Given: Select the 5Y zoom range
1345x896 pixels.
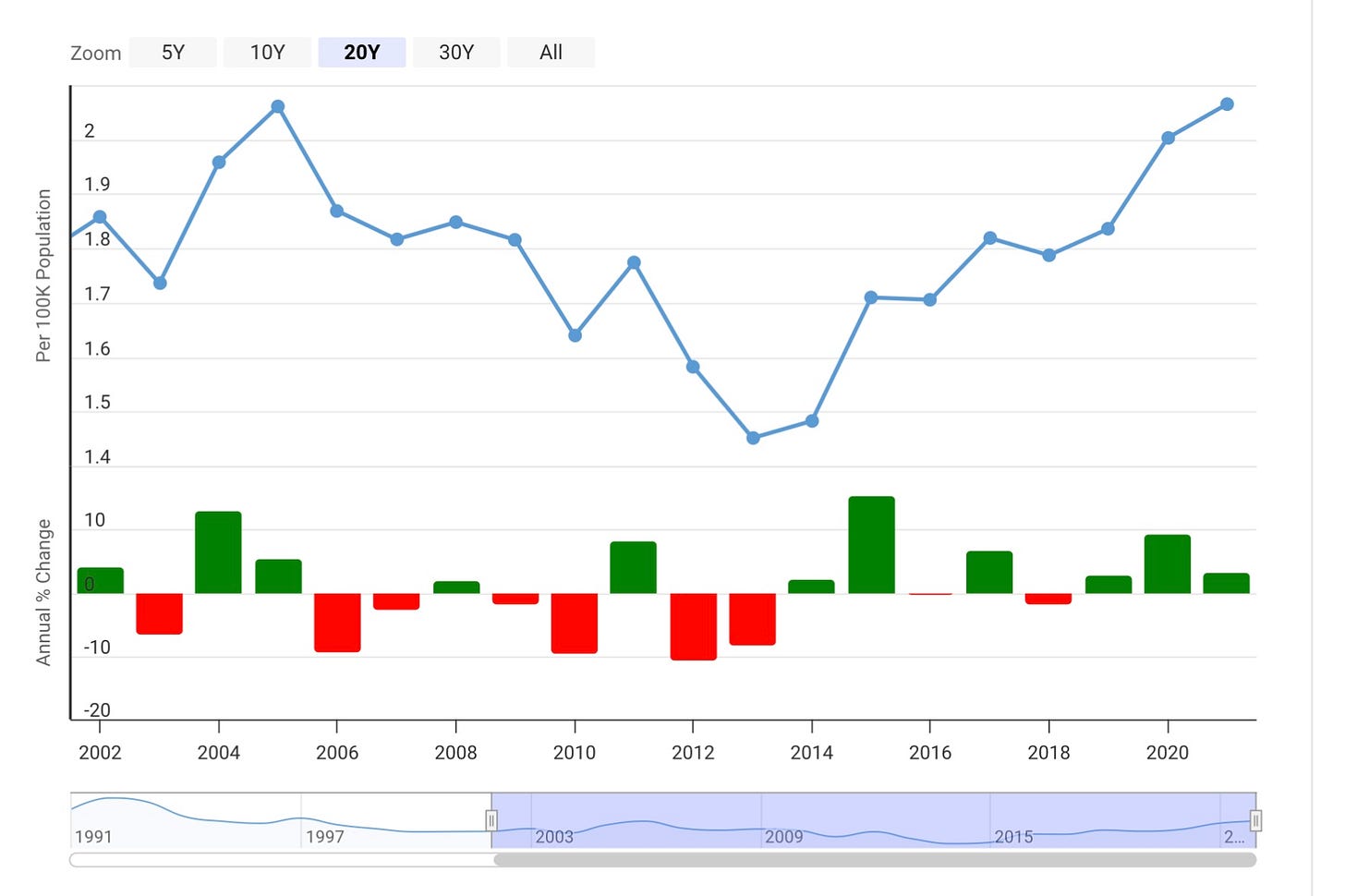Looking at the screenshot, I should (173, 53).
